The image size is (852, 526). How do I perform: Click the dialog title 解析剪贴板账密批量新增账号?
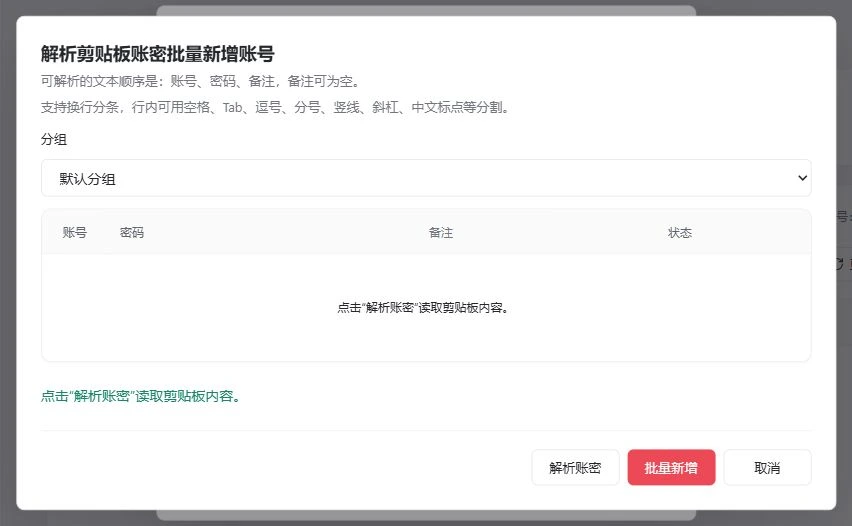[158, 54]
